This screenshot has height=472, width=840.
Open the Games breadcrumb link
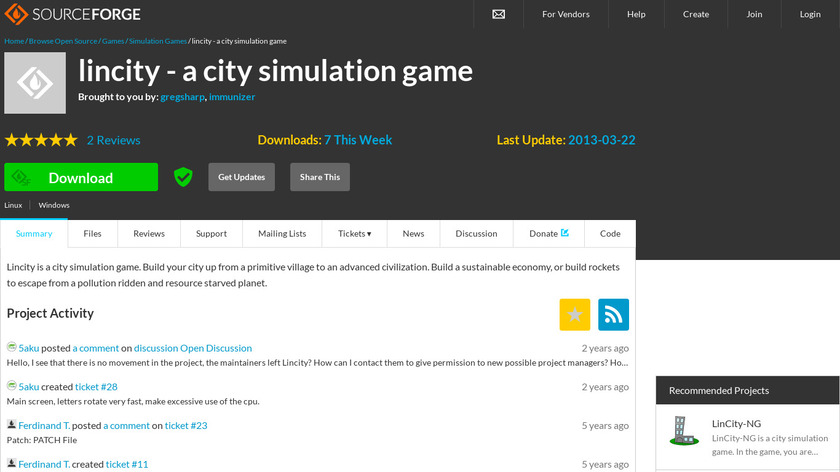click(x=113, y=41)
